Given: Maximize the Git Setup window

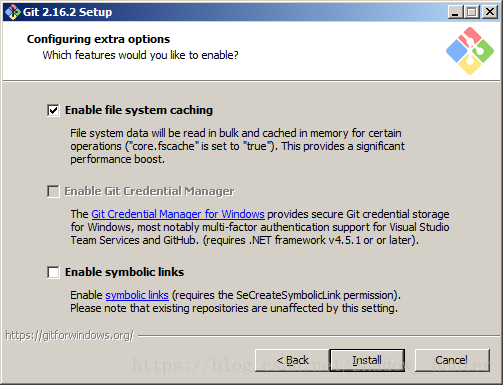Looking at the screenshot, I should (x=472, y=12).
